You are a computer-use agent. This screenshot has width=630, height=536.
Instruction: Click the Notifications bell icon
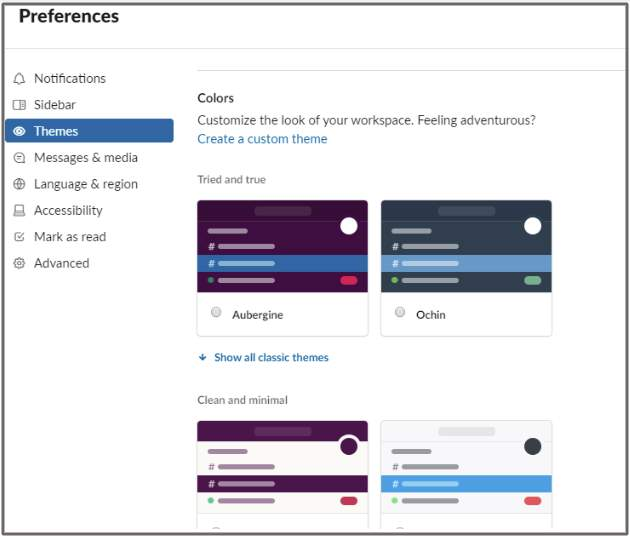click(19, 78)
